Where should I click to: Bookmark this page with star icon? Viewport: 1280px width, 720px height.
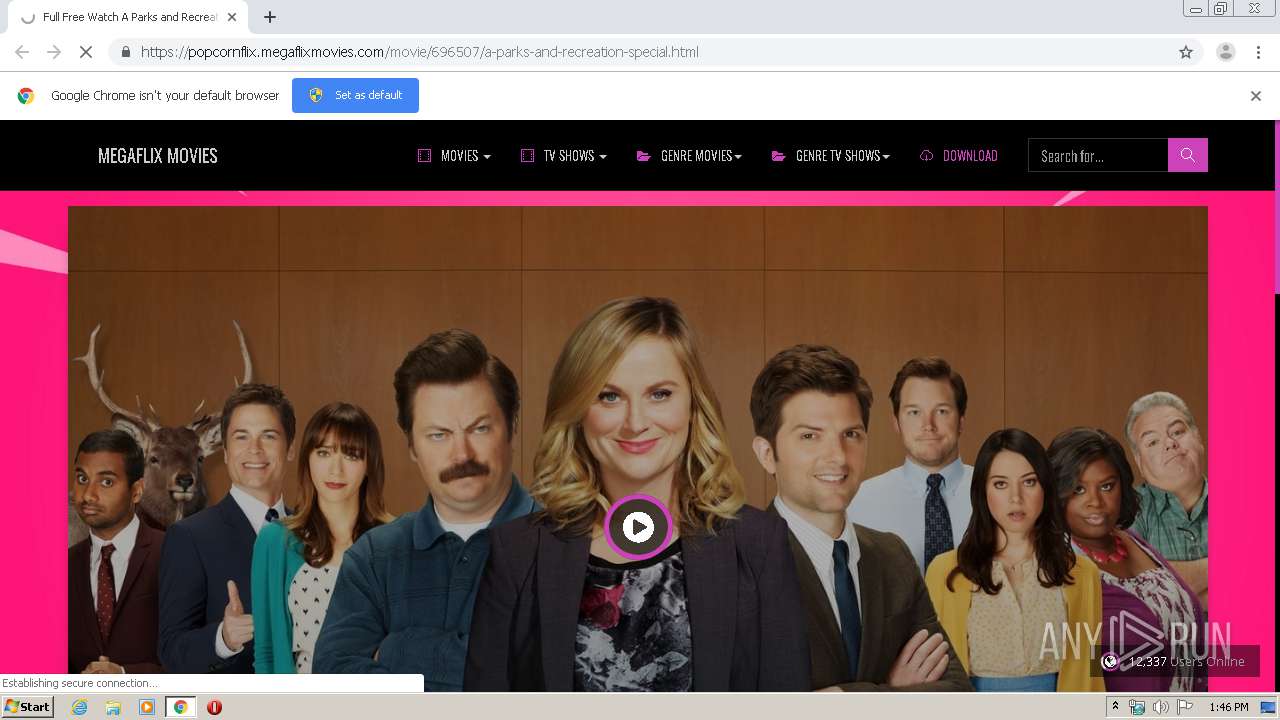point(1186,52)
